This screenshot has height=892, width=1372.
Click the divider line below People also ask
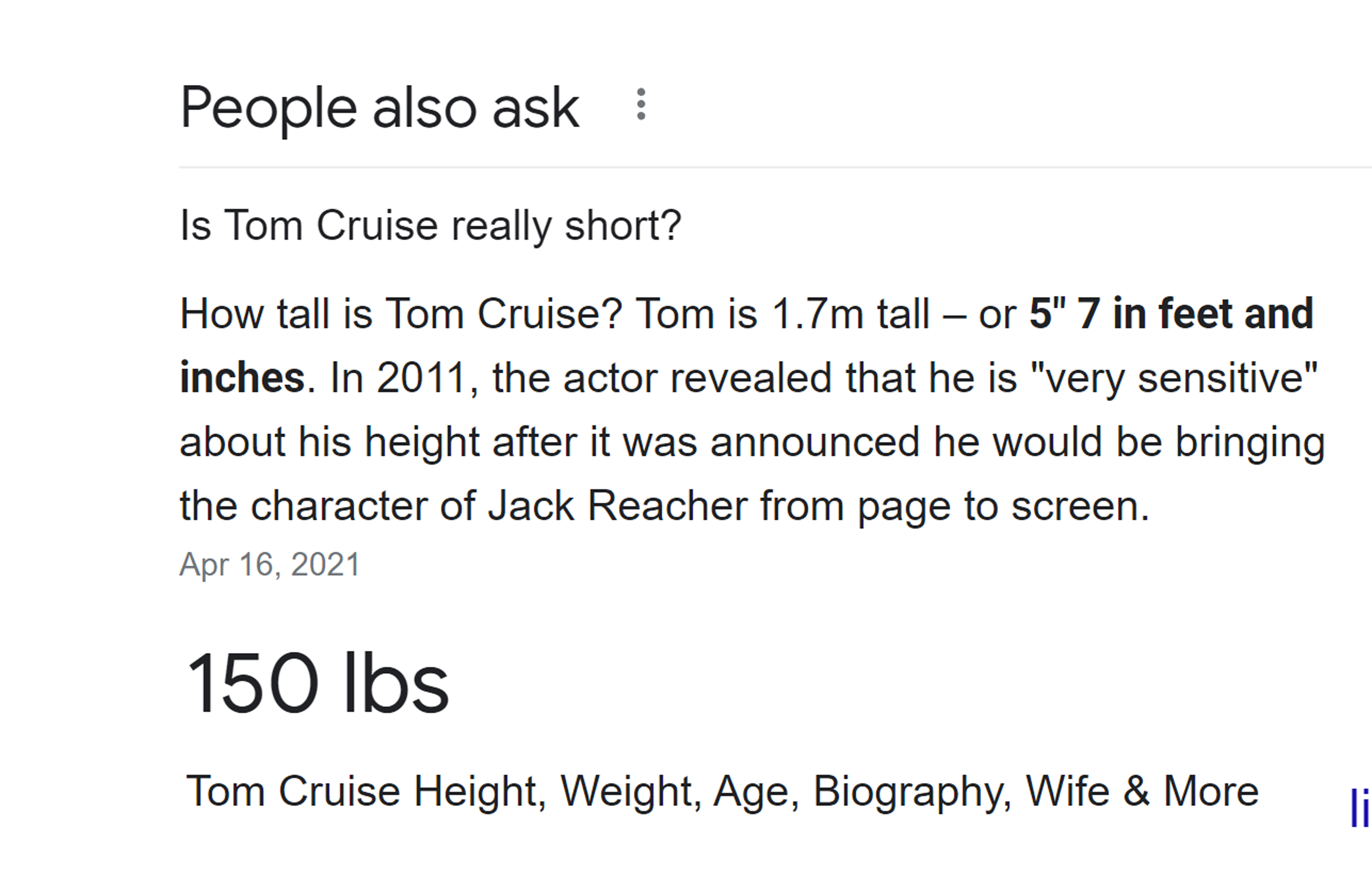775,167
